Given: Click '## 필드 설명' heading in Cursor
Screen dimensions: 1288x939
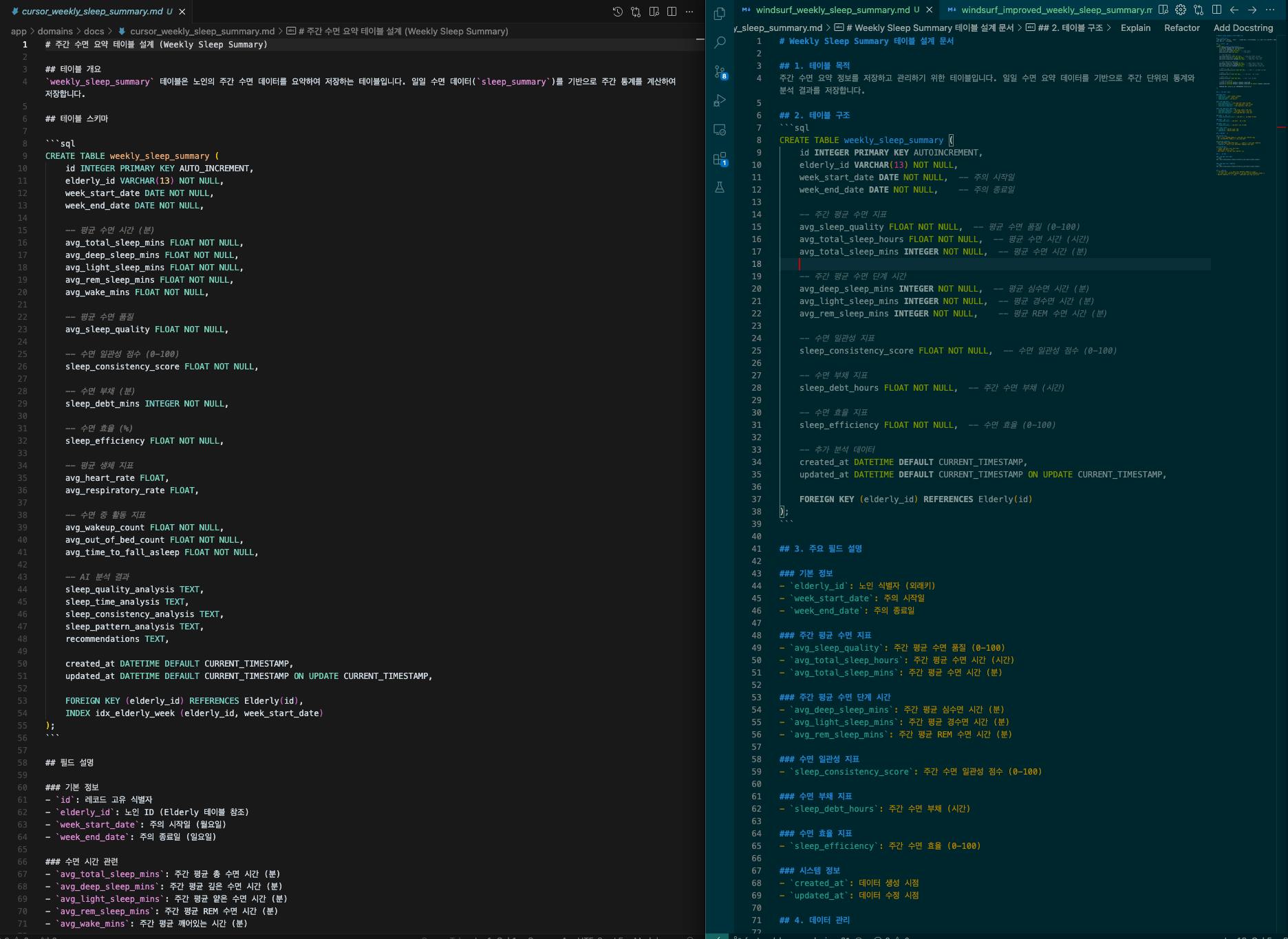Looking at the screenshot, I should point(69,763).
